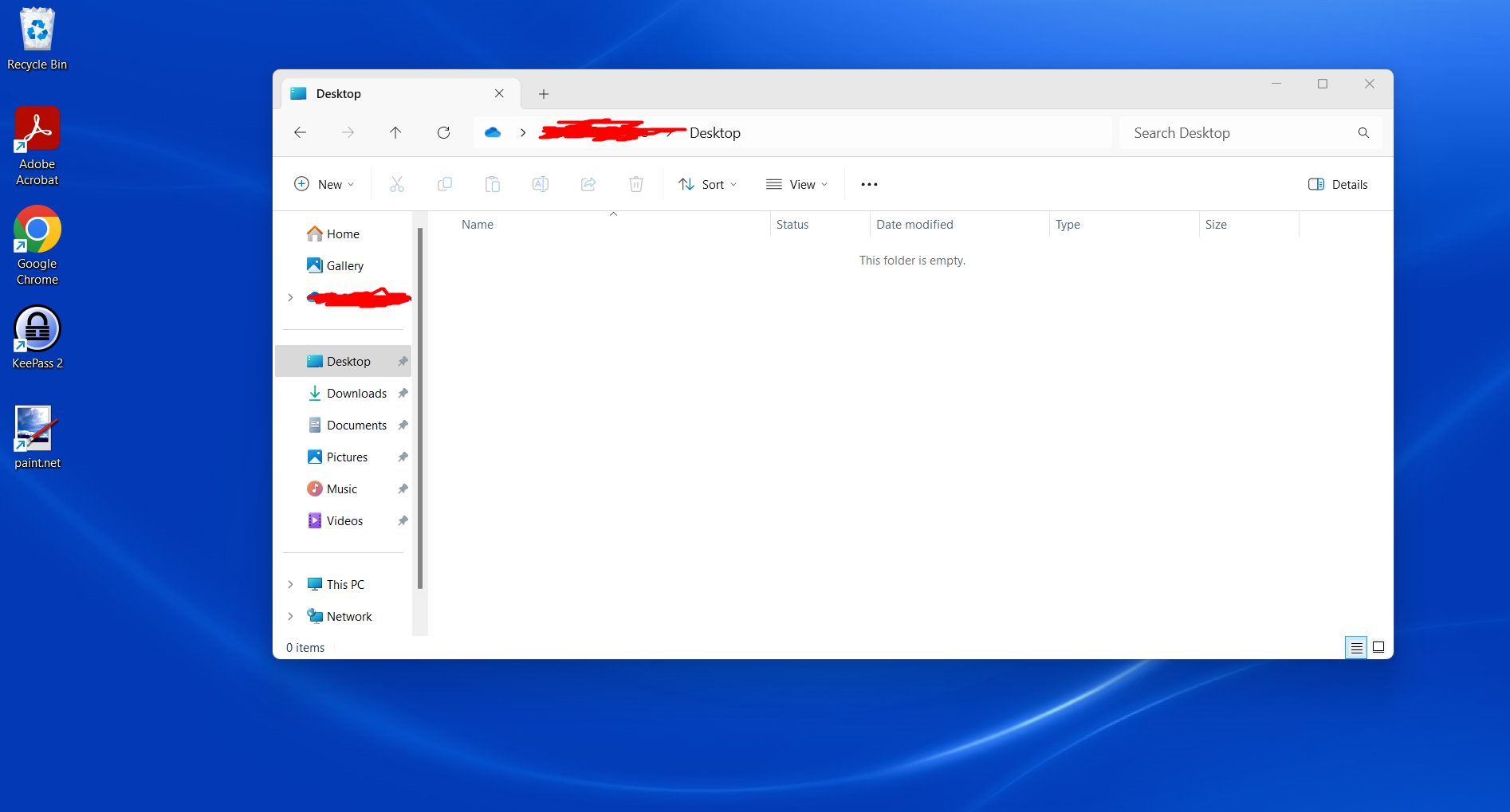Open Documents in the navigation pane
The height and width of the screenshot is (812, 1510).
(343, 425)
